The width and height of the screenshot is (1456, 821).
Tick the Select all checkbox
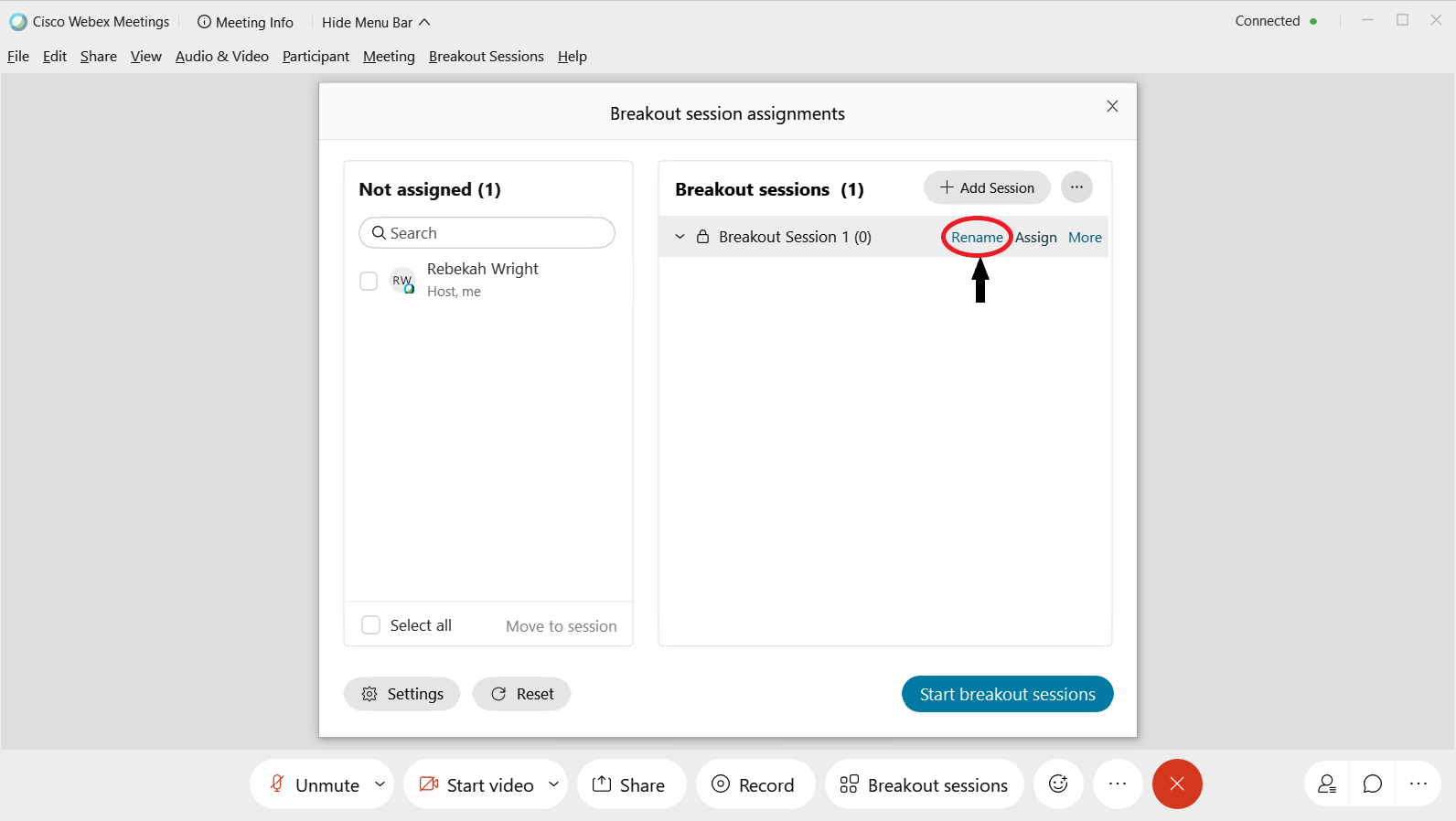pos(370,625)
